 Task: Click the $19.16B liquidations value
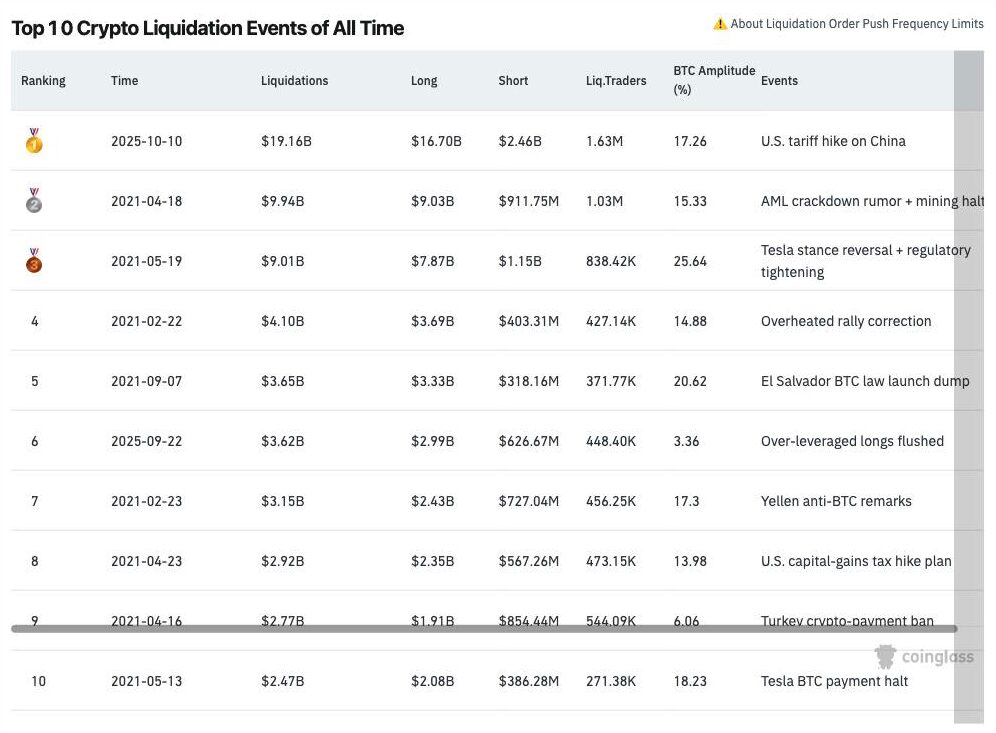286,141
